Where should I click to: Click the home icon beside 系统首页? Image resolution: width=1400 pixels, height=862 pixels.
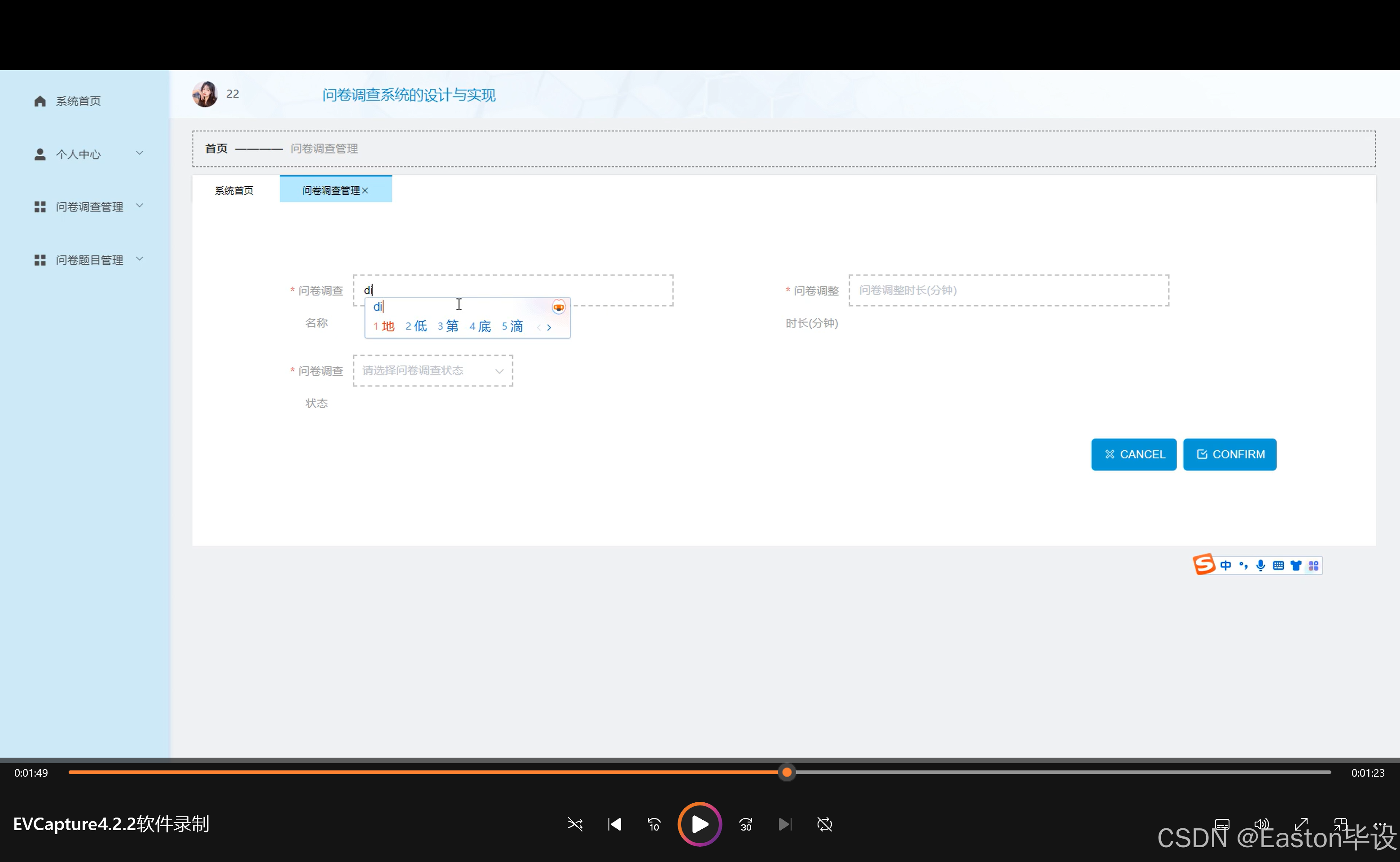click(x=40, y=101)
